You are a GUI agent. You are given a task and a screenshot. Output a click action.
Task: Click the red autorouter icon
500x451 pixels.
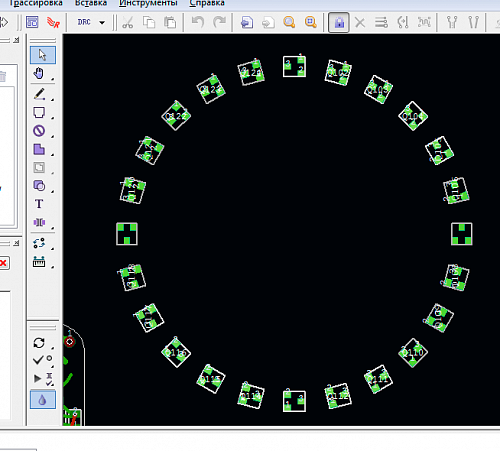coord(53,22)
